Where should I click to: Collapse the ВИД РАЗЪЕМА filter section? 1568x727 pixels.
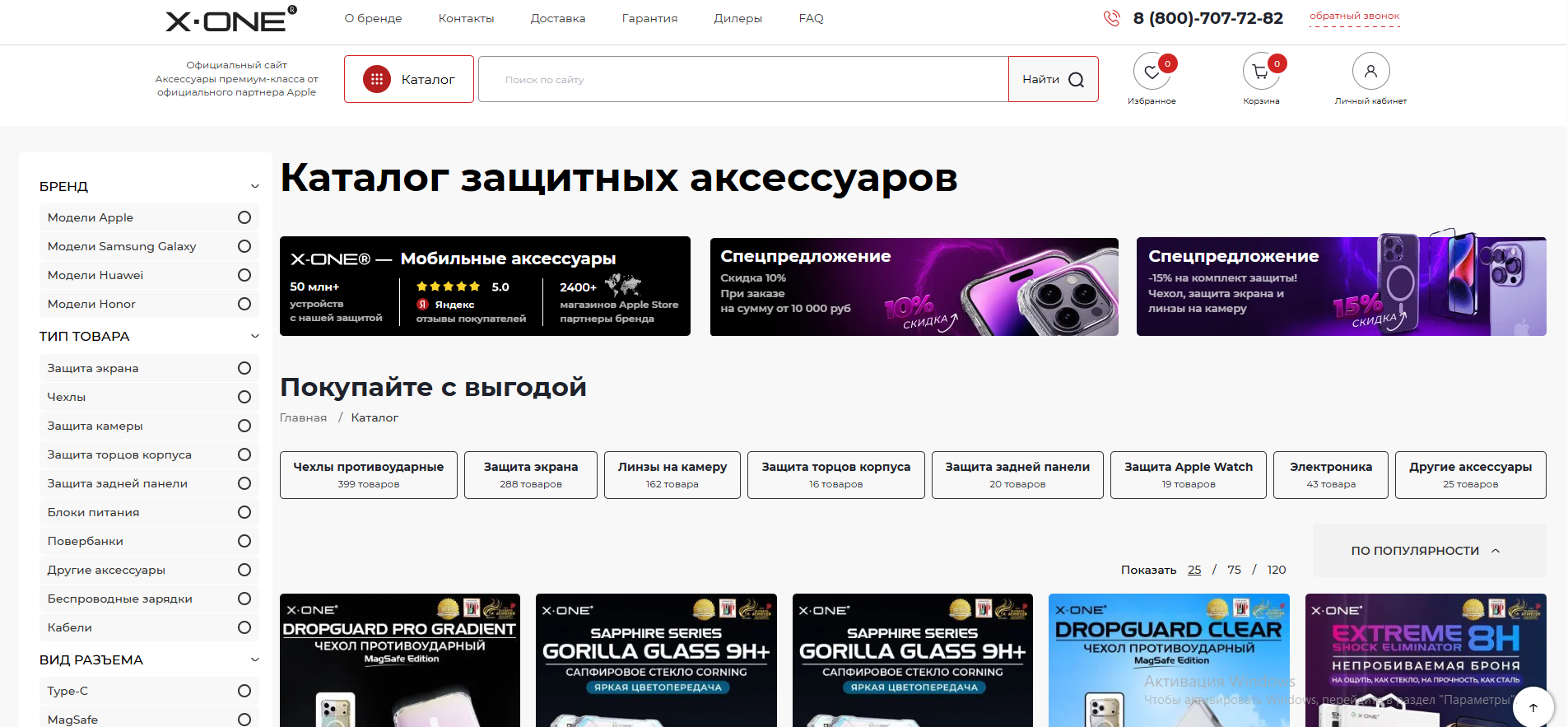[x=255, y=659]
